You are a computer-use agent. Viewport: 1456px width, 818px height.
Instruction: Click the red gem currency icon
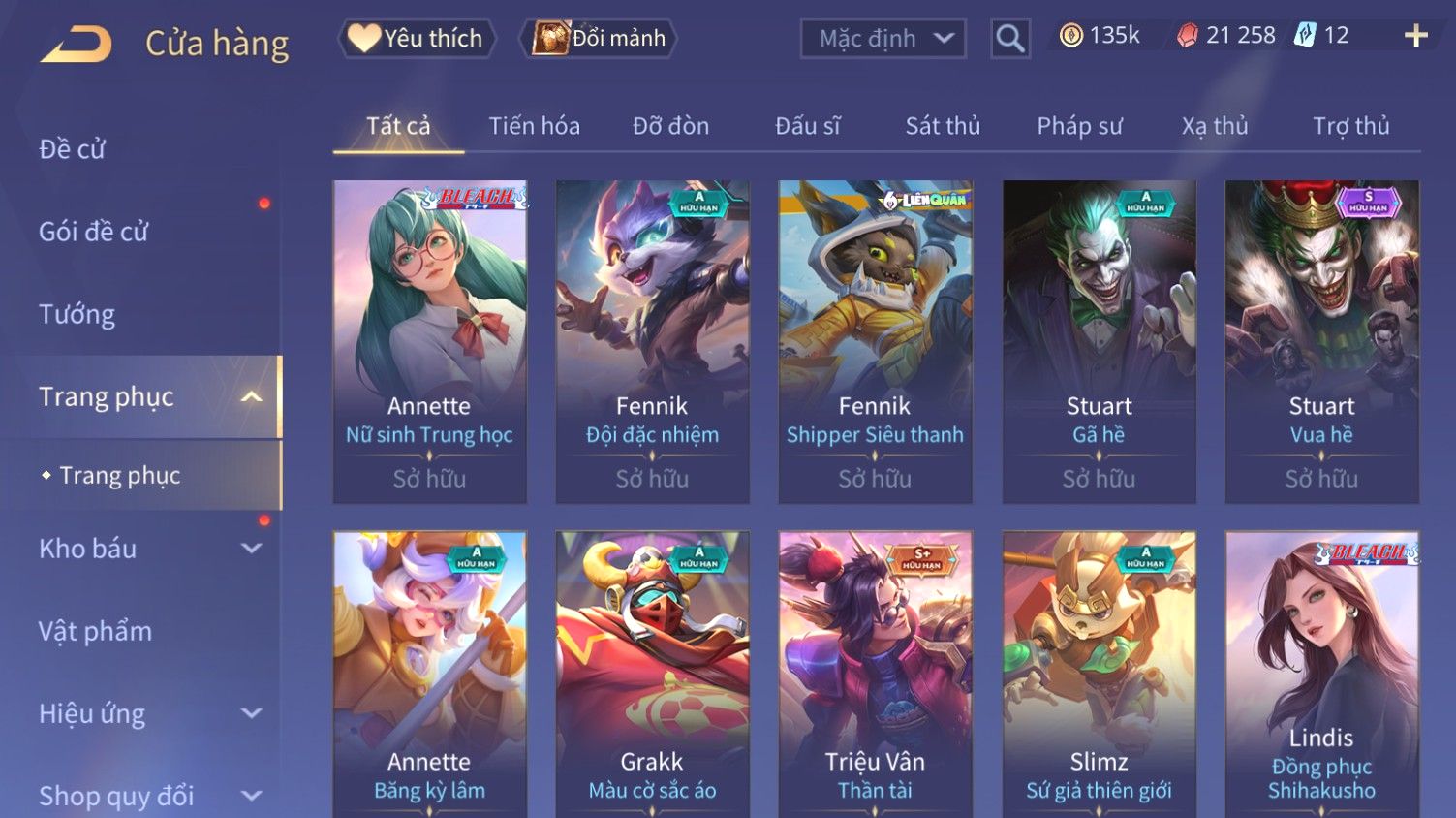(1188, 36)
